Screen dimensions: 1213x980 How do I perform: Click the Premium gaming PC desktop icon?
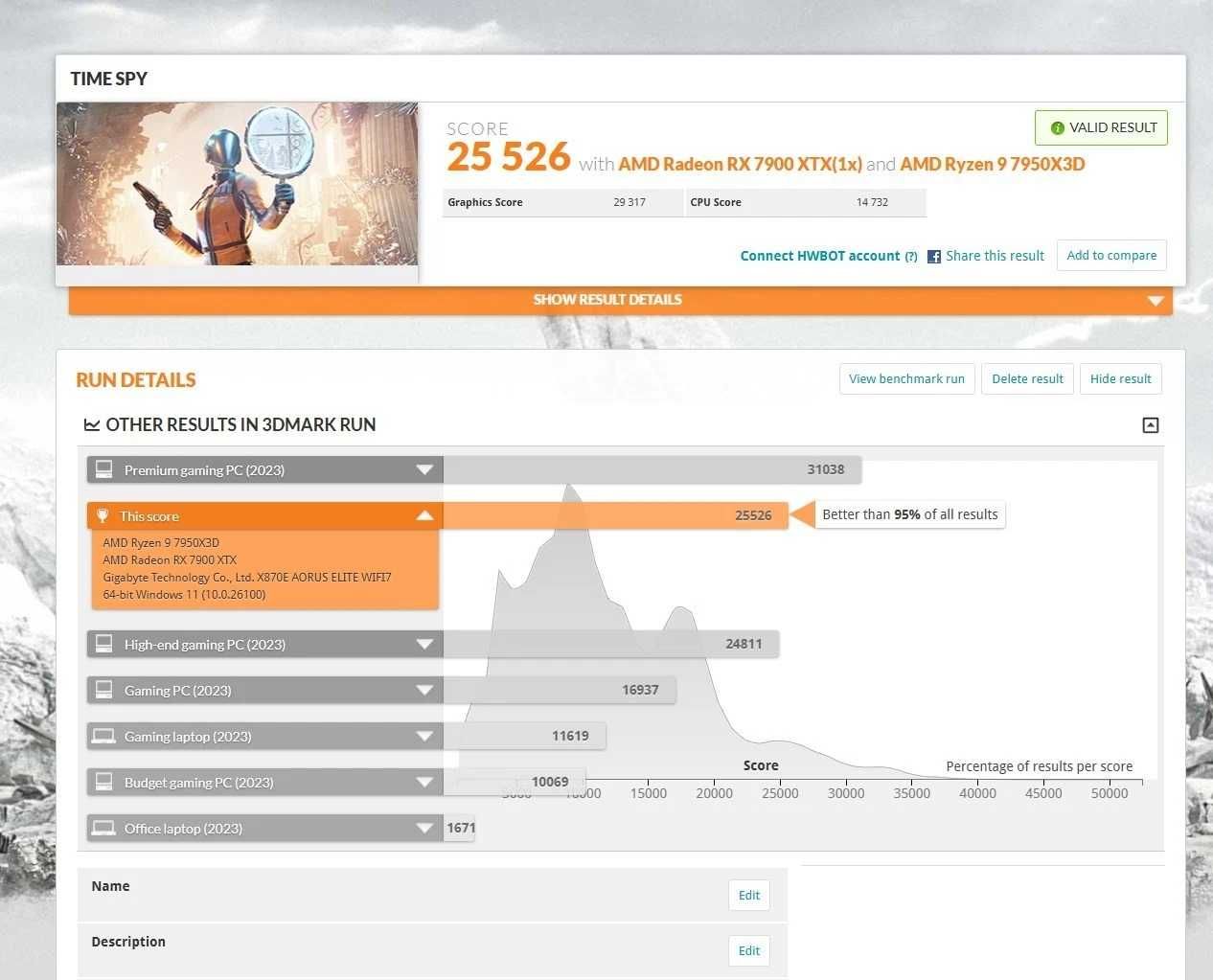[103, 469]
